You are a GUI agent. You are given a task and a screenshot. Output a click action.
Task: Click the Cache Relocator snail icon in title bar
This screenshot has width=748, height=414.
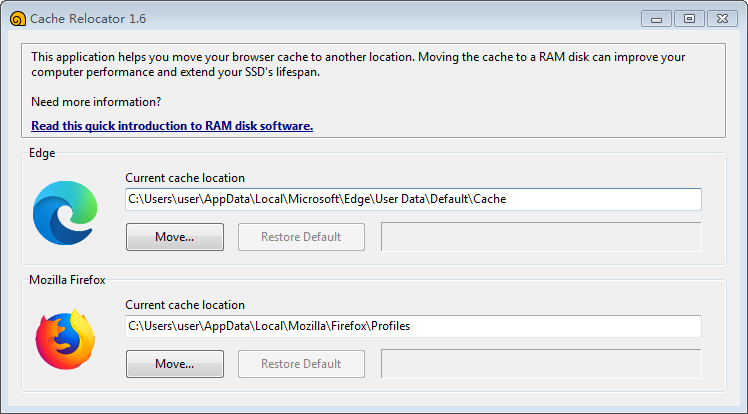pyautogui.click(x=17, y=18)
